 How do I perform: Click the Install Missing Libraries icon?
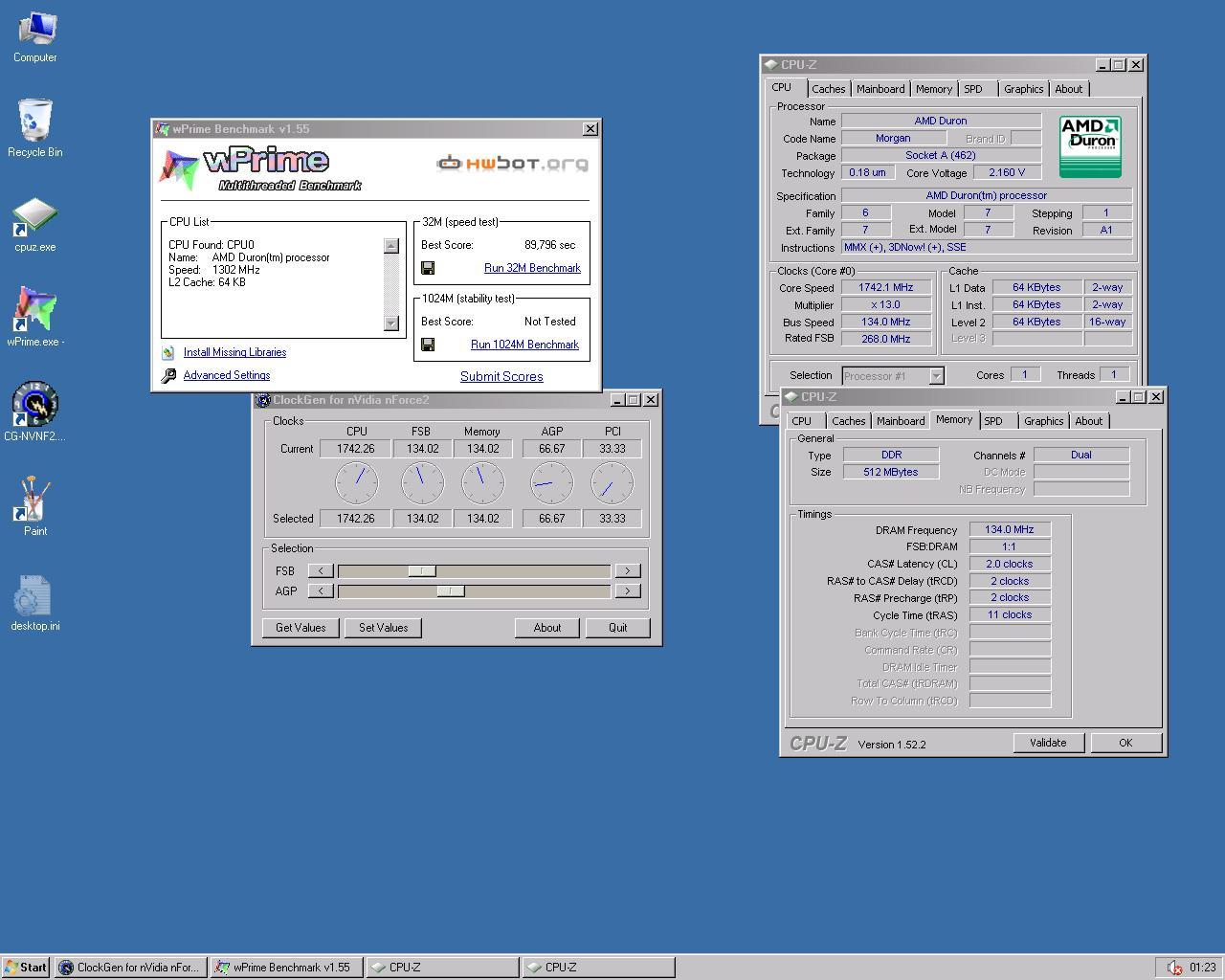point(168,352)
